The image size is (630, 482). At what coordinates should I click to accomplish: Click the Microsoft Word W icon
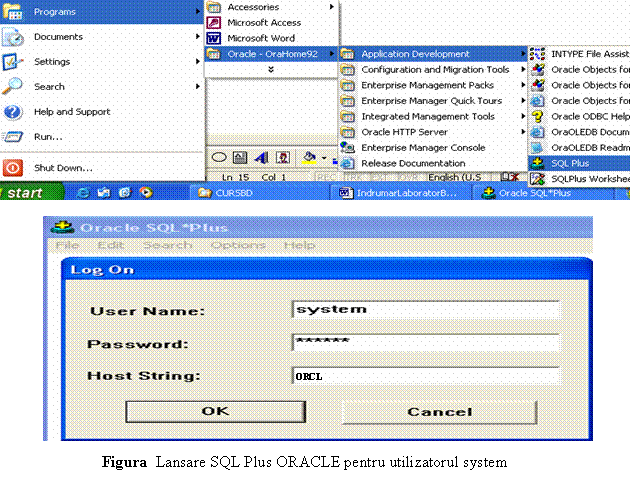tap(214, 38)
